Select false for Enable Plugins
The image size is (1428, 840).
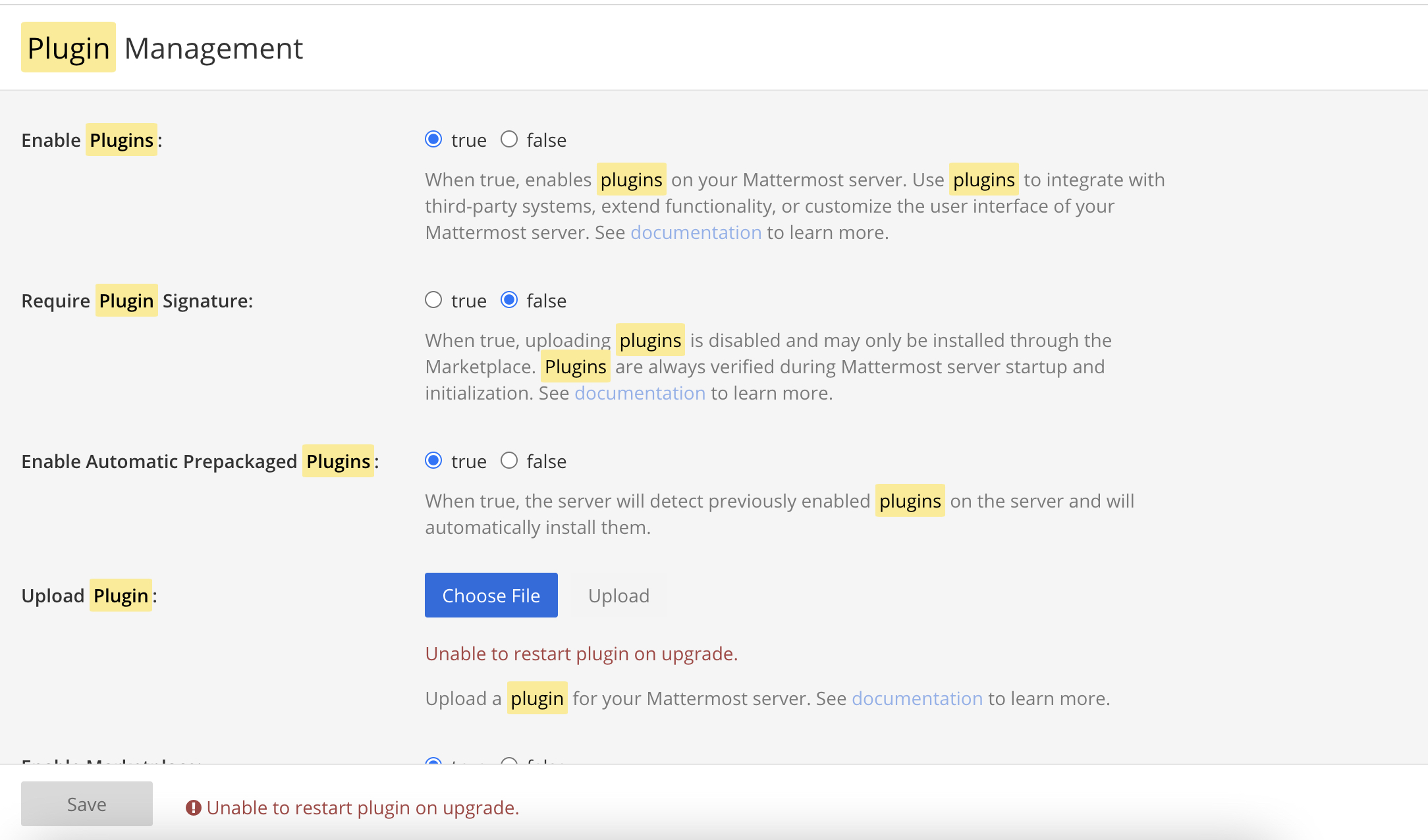[x=509, y=140]
